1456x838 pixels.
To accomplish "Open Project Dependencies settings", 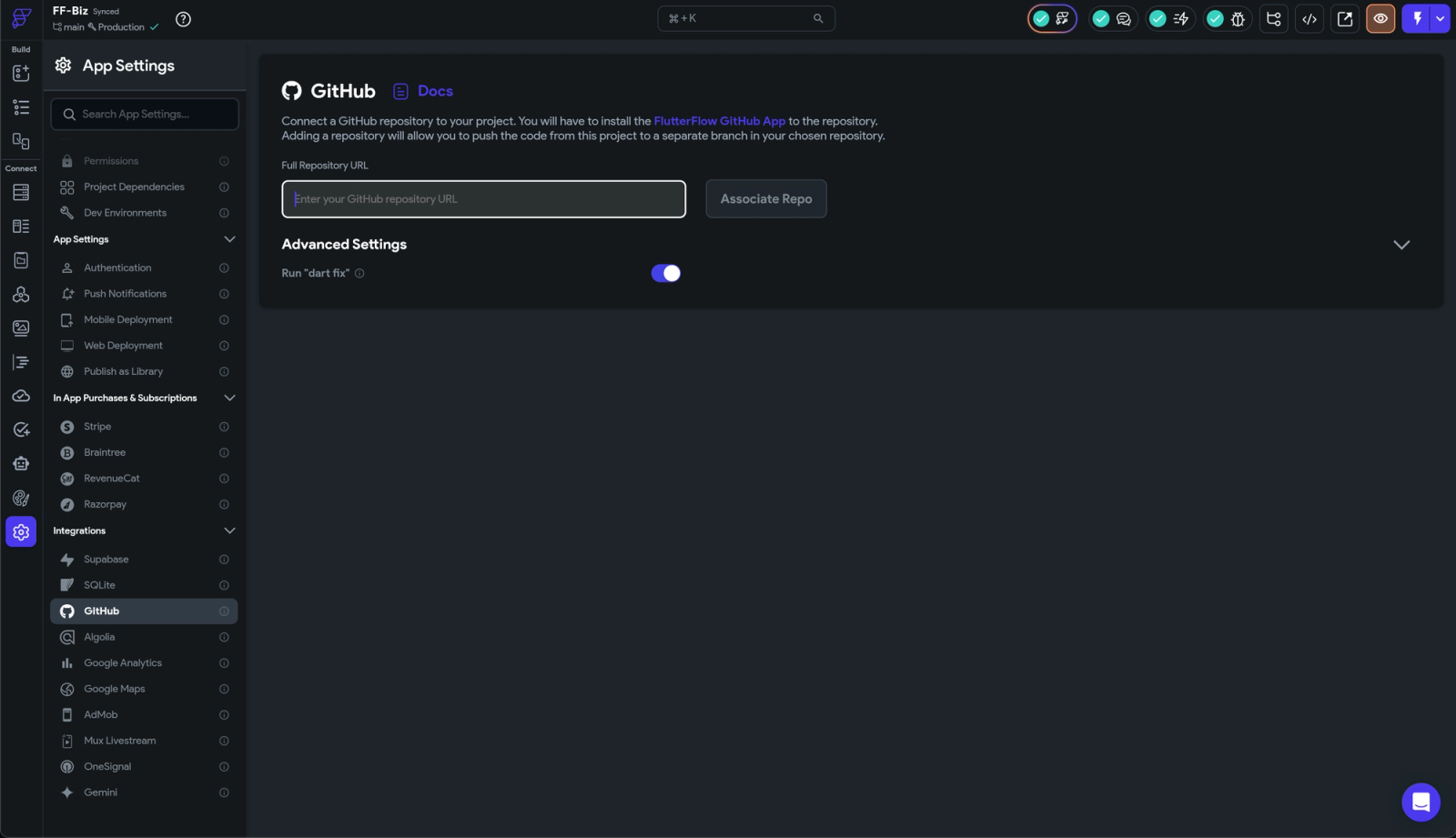I will pos(144,187).
